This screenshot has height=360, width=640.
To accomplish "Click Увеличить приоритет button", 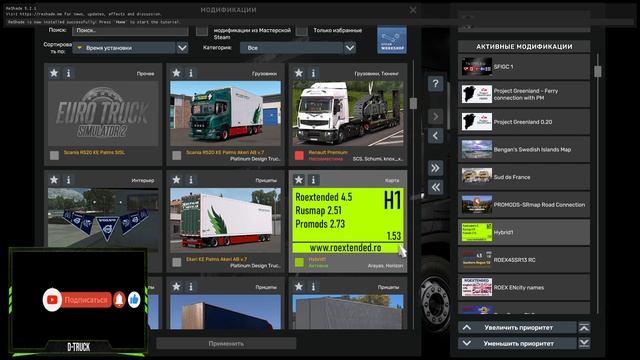I will click(518, 327).
